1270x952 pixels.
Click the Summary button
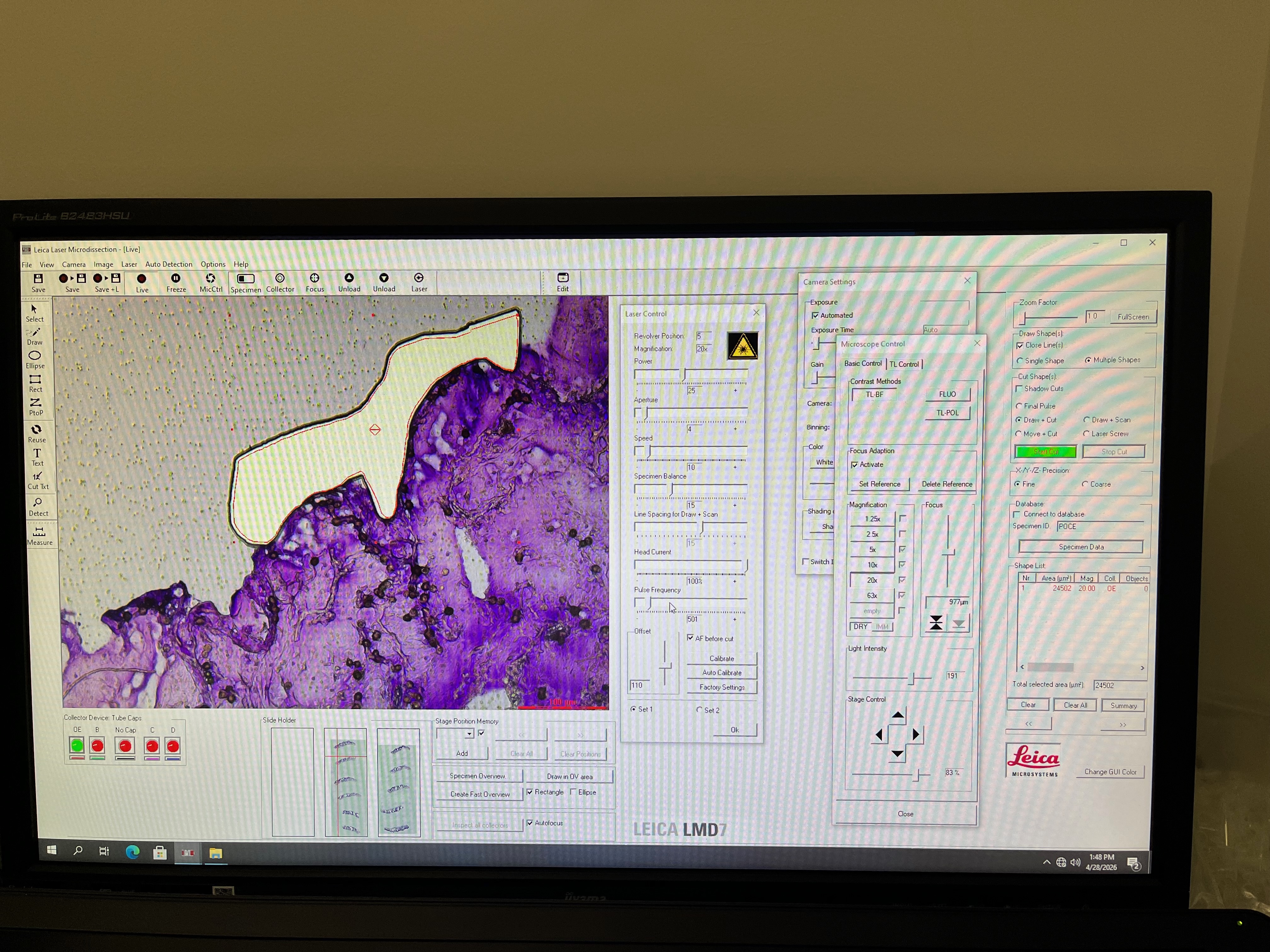point(1124,705)
